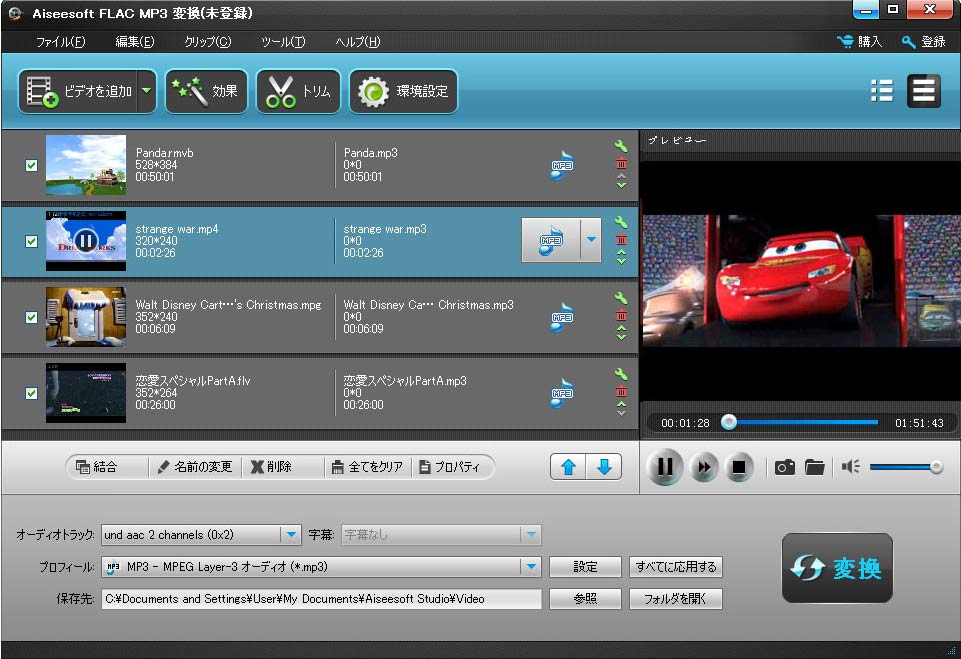
Task: Uncheck the Walt Disney Christmas.mpg checkbox
Action: [x=31, y=317]
